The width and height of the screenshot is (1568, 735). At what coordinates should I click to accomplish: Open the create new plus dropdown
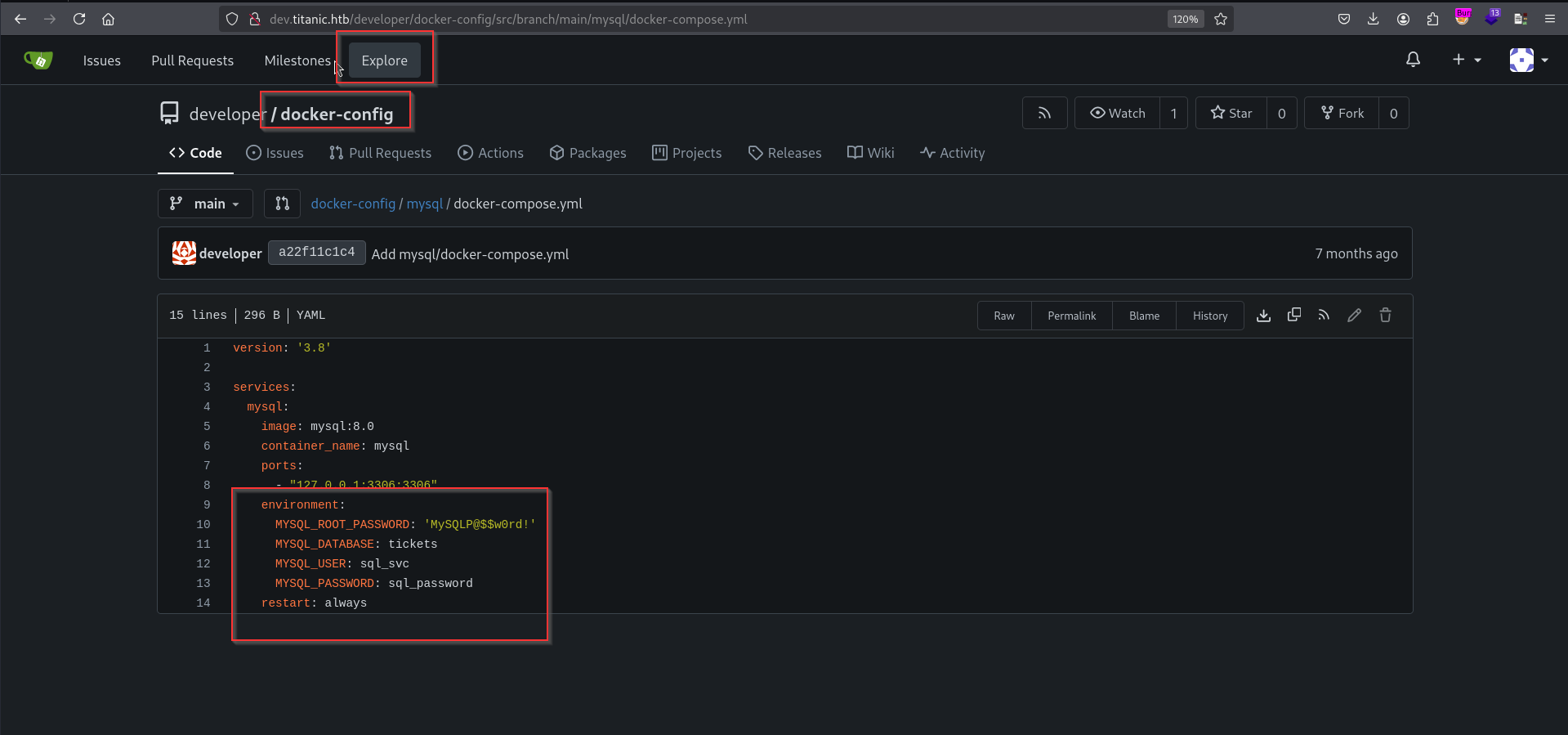click(1466, 60)
